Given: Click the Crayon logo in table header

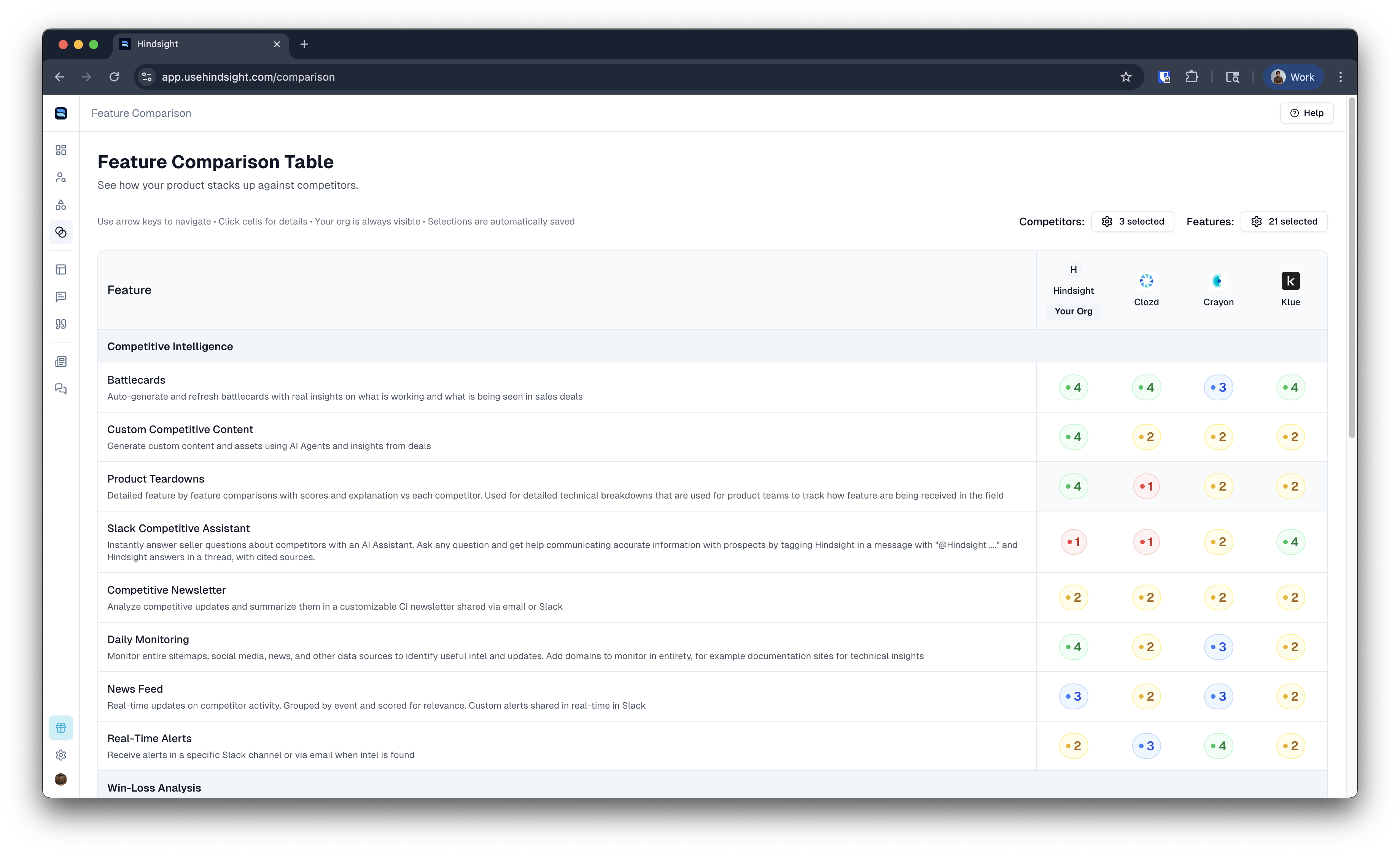Looking at the screenshot, I should pos(1218,281).
